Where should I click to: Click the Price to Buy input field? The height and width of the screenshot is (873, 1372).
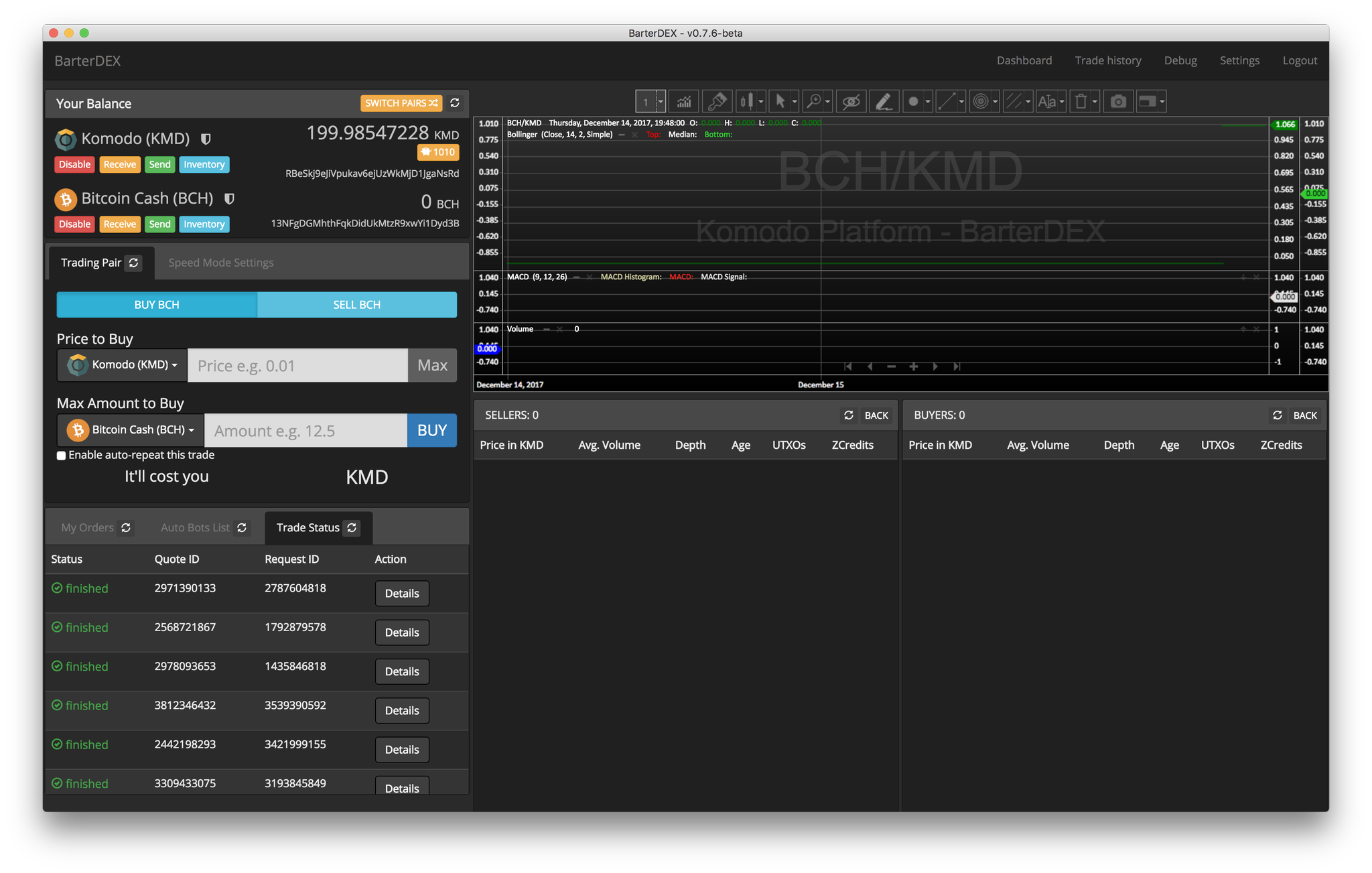tap(297, 365)
